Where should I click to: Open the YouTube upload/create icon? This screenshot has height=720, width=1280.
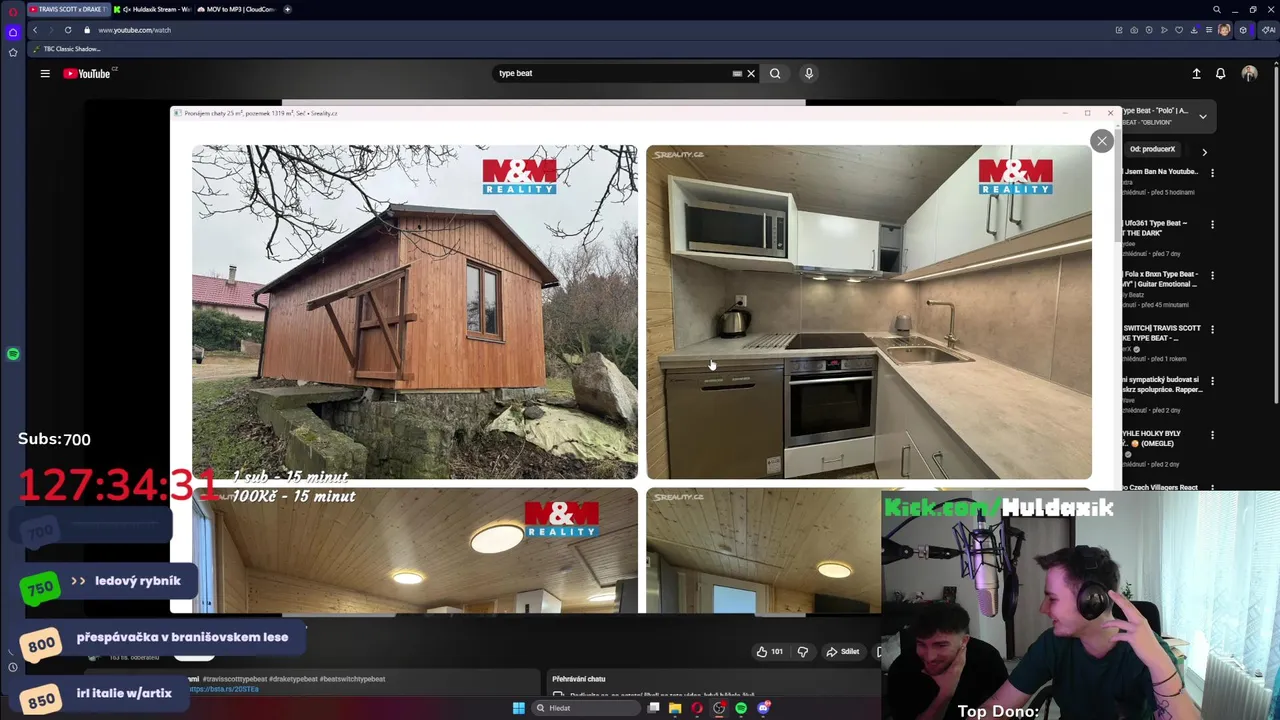tap(1196, 73)
